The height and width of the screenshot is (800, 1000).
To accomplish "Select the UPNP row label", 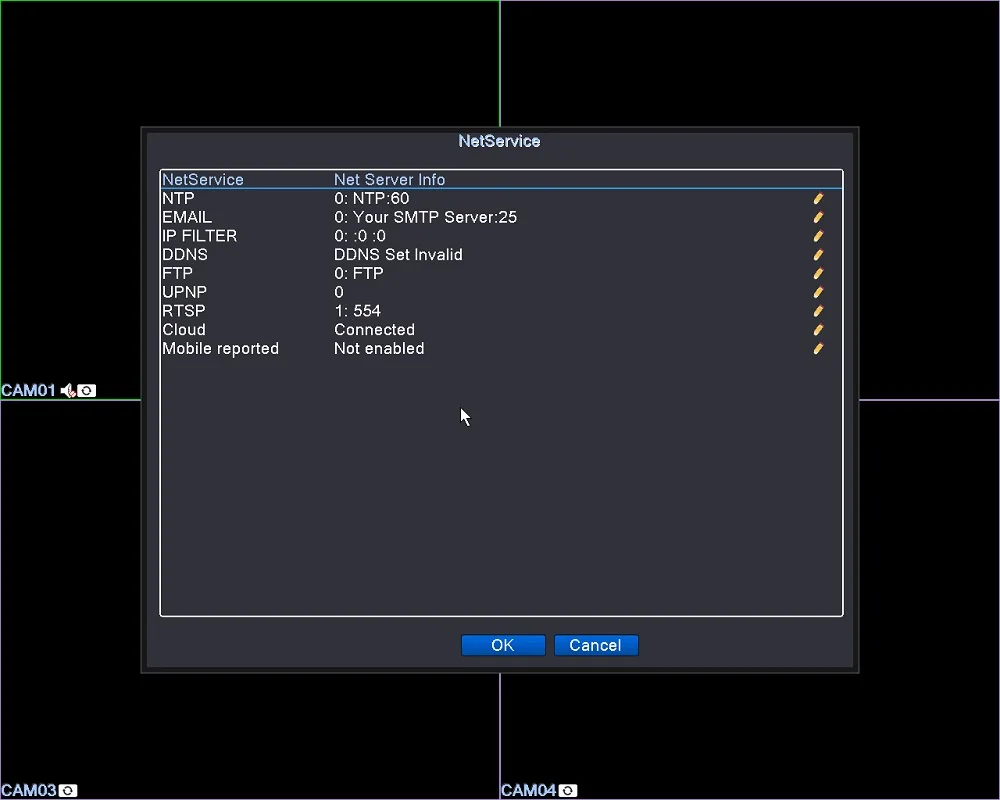I will coord(184,292).
